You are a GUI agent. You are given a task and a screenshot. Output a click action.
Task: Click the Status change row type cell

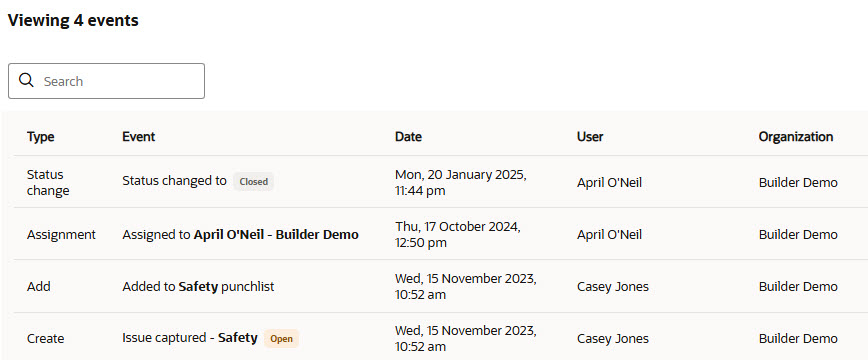tap(48, 182)
